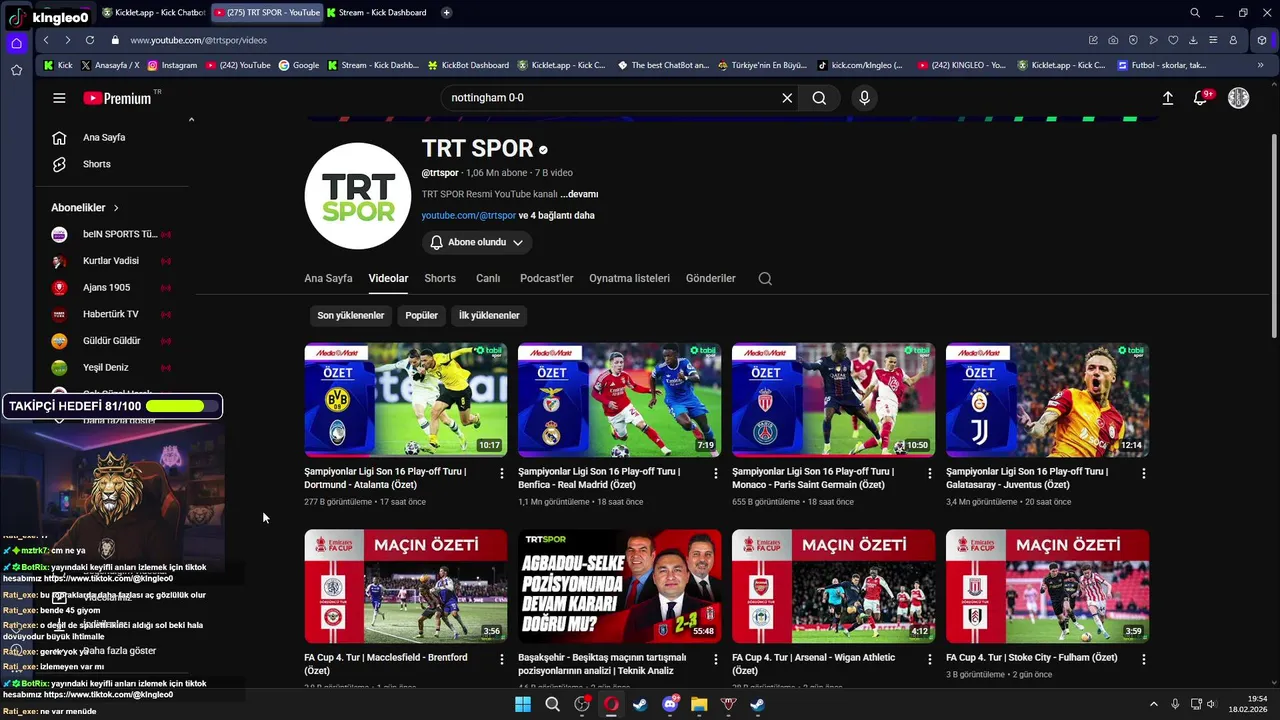Screen dimensions: 1280x720
Task: Click the Opera sidebar home icon
Action: pos(16,43)
